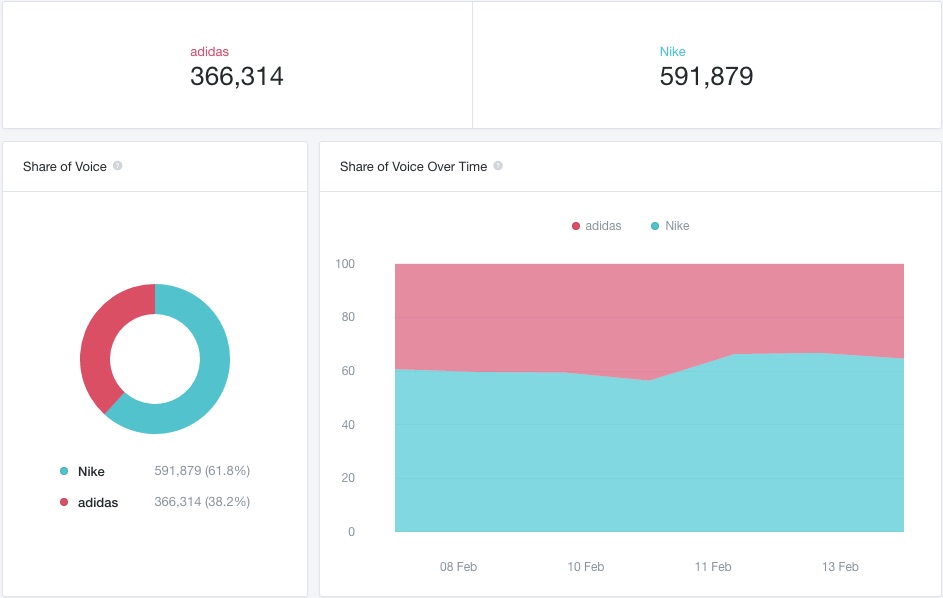Select the 10 Feb date label
943x598 pixels.
click(586, 567)
